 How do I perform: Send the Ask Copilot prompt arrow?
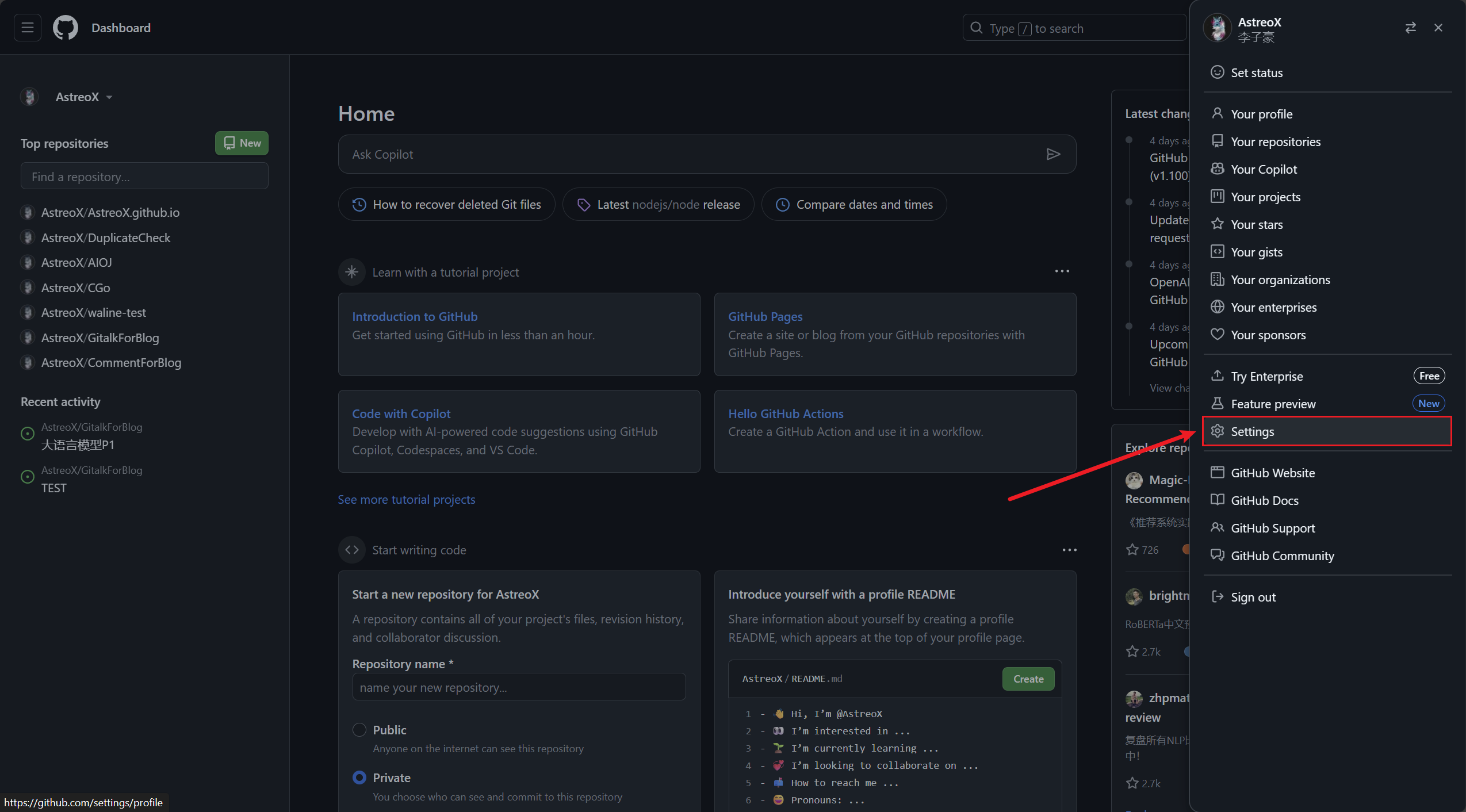1053,154
